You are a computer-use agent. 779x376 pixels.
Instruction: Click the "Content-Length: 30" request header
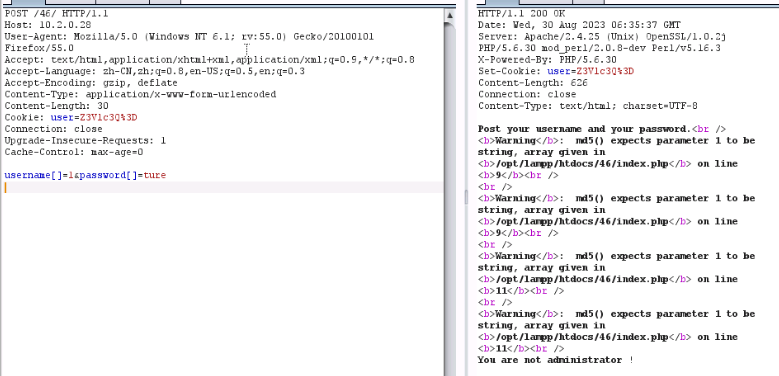[56, 106]
